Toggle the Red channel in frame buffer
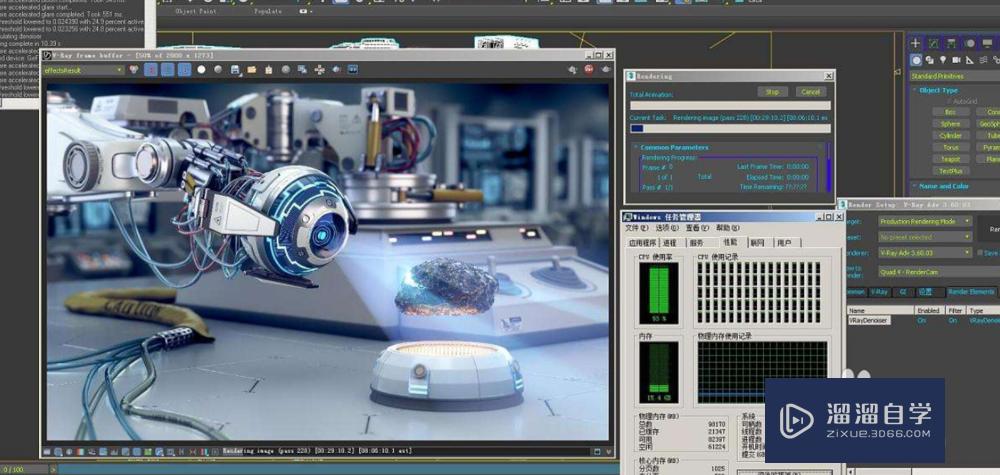 [151, 69]
